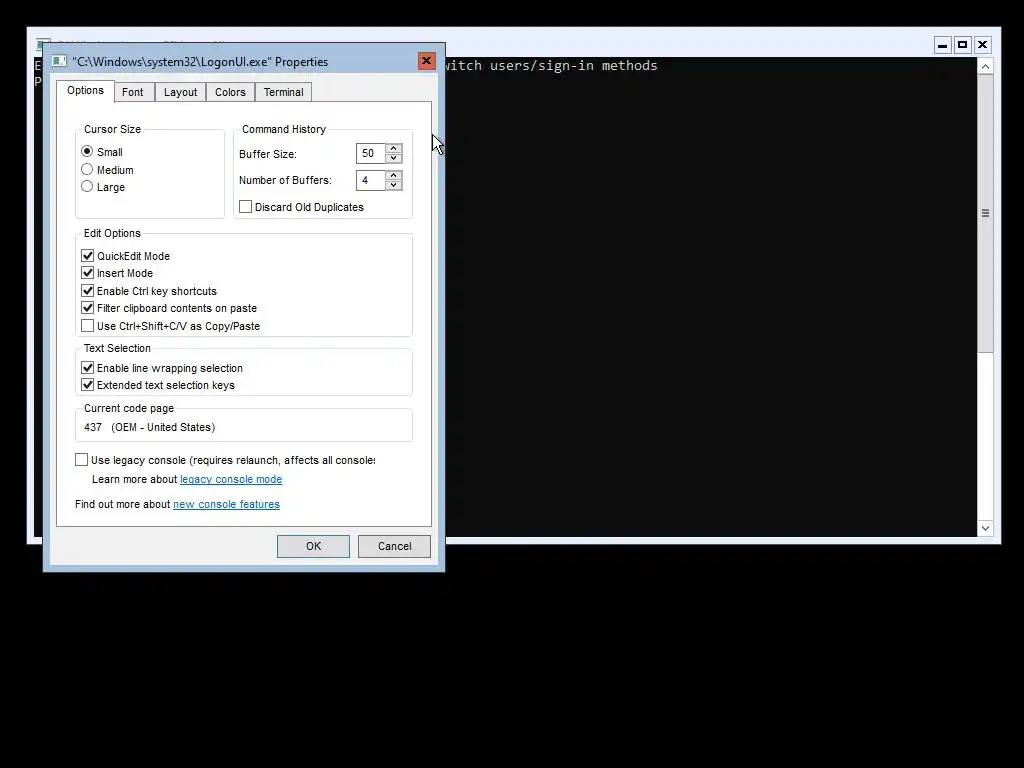Click console scrollbar down arrow

(985, 528)
